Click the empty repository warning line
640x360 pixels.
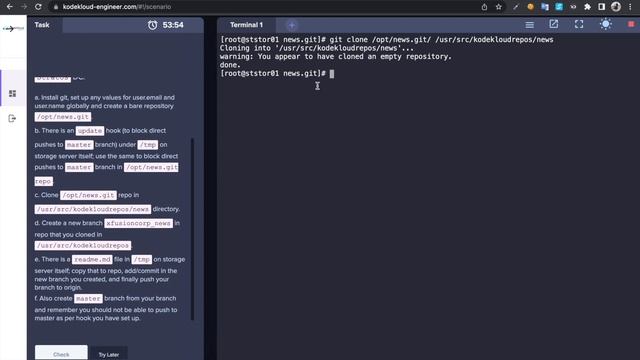coord(336,57)
